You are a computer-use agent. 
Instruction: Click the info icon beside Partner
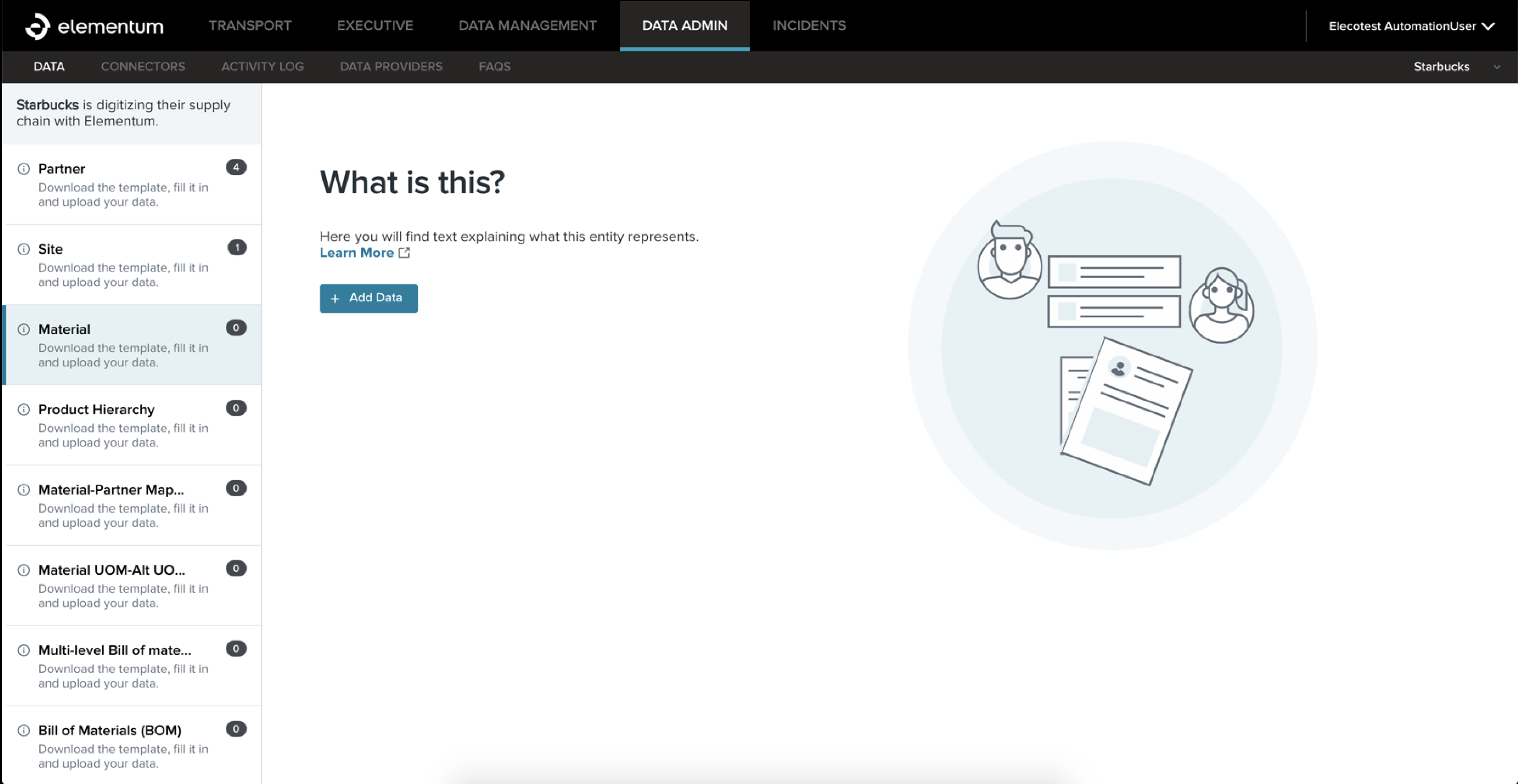[23, 169]
